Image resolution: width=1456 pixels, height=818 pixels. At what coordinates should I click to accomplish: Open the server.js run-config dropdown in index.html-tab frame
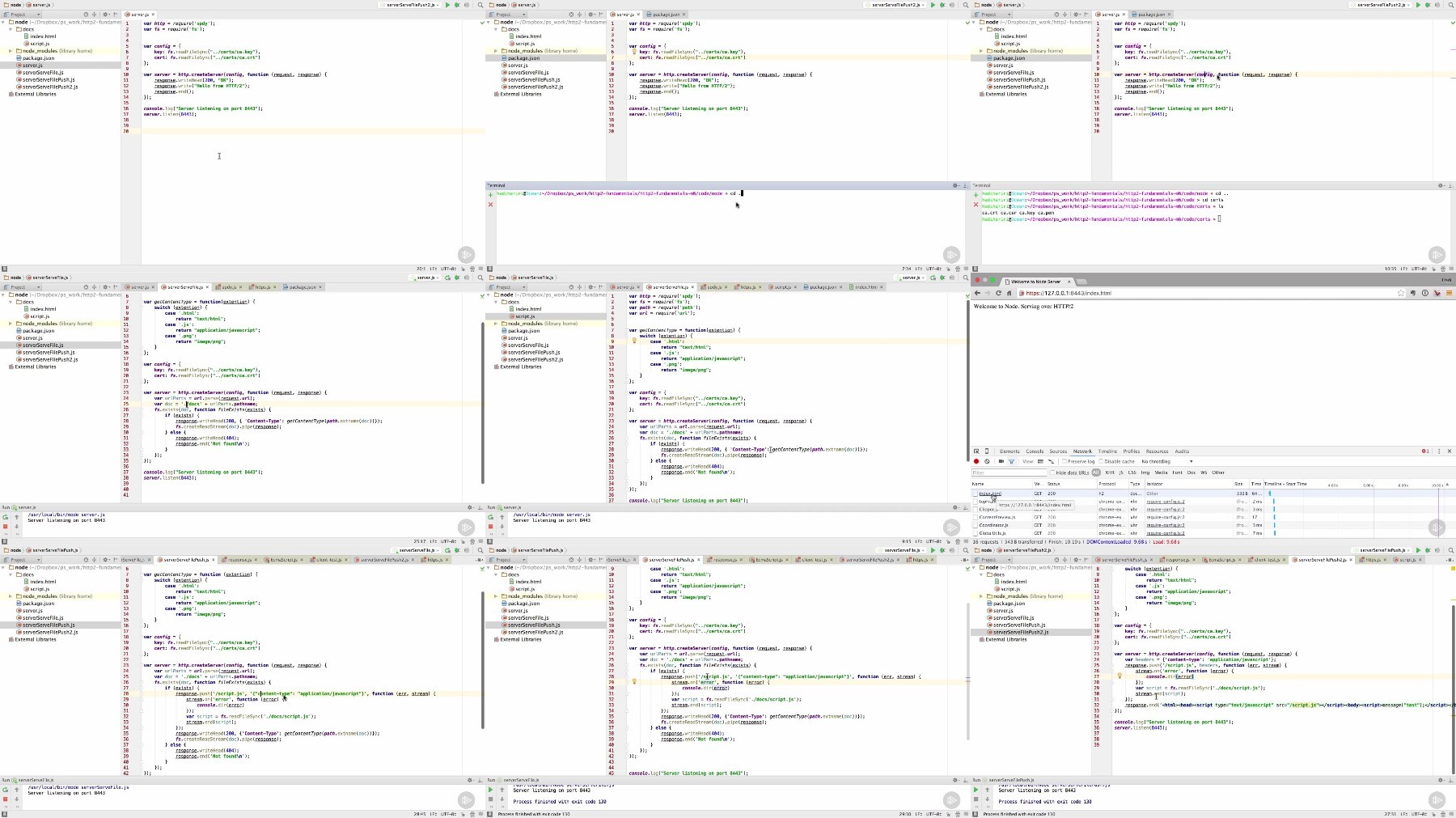tap(912, 278)
